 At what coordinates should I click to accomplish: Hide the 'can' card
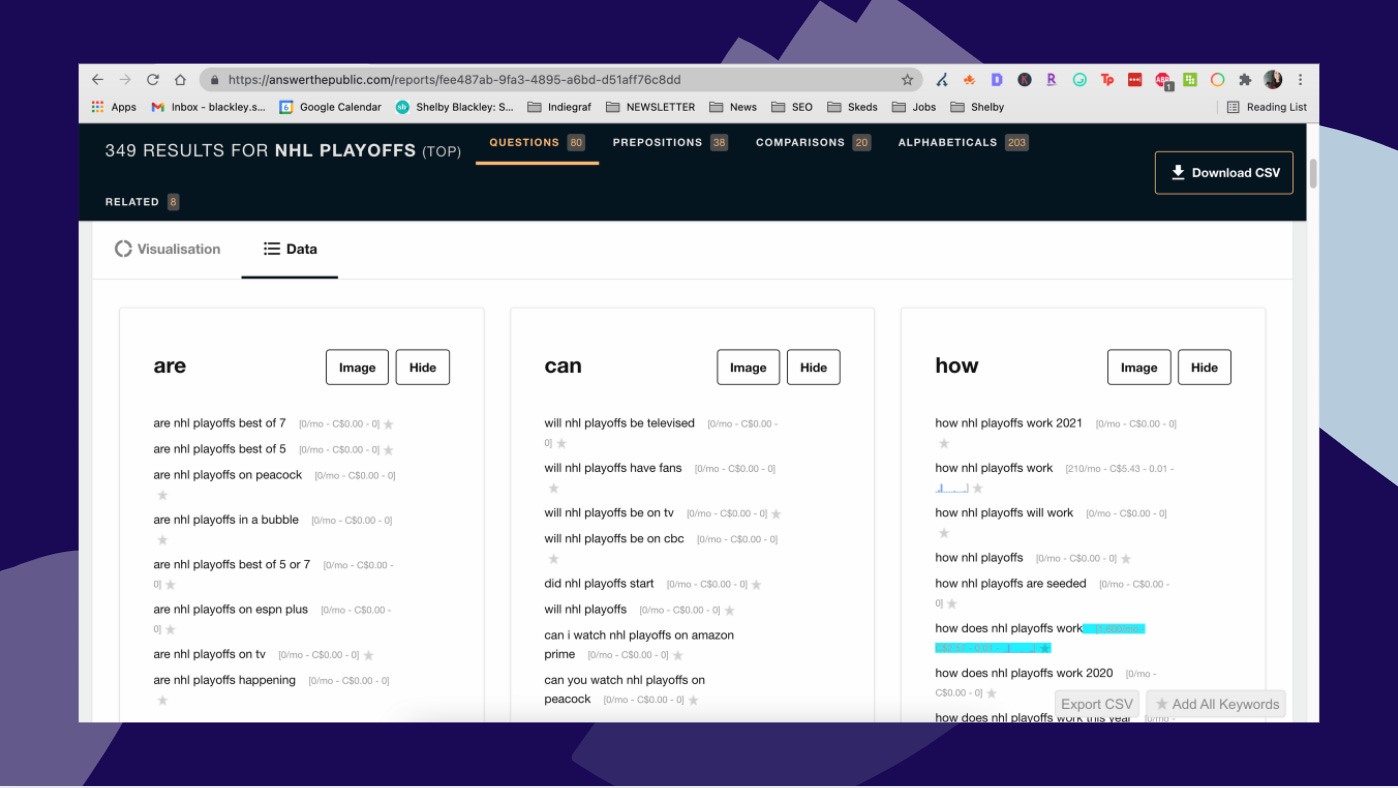(814, 367)
